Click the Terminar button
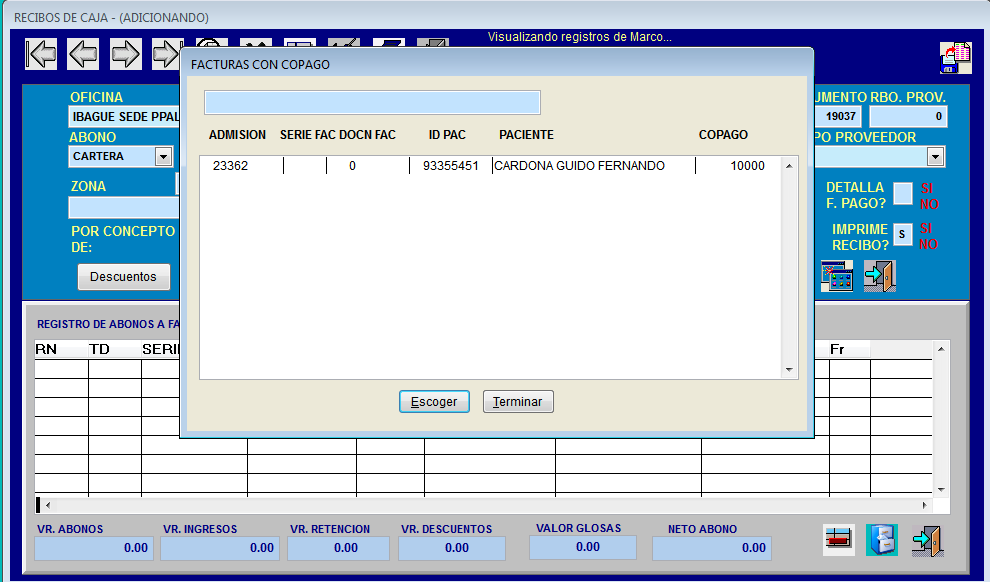This screenshot has width=990, height=582. 518,401
